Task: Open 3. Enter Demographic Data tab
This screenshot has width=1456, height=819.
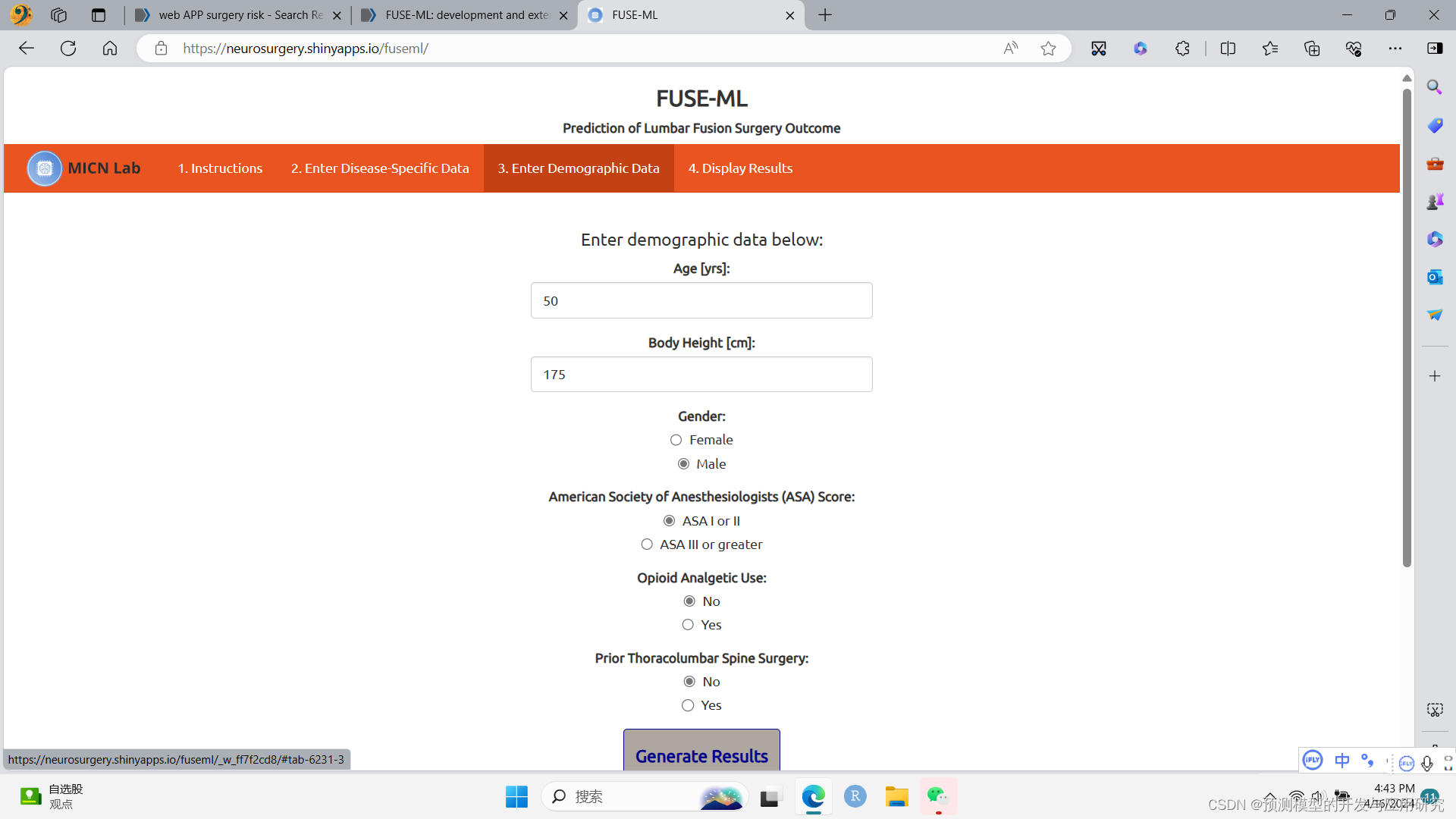Action: [x=579, y=168]
